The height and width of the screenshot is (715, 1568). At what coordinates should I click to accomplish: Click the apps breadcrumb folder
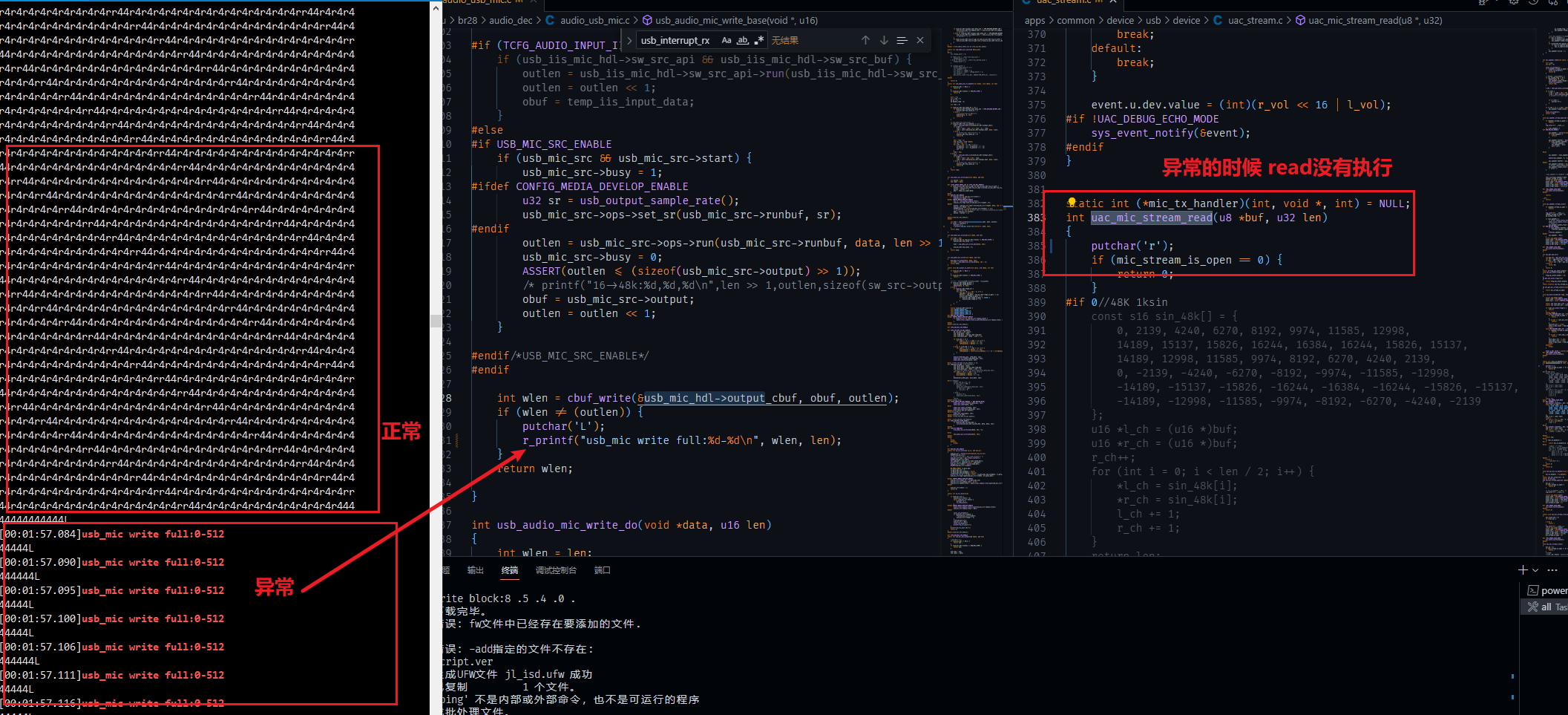pyautogui.click(x=1034, y=20)
